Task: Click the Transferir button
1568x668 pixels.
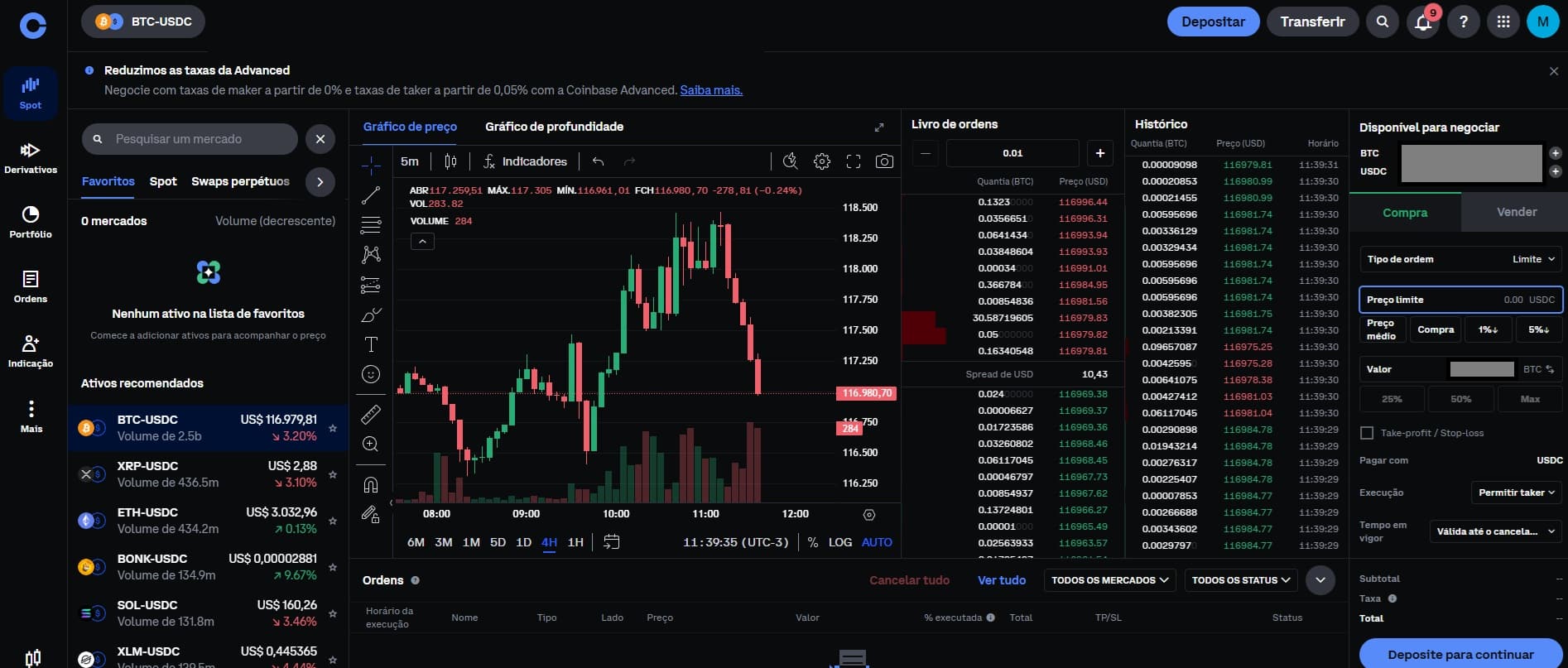Action: pos(1312,22)
